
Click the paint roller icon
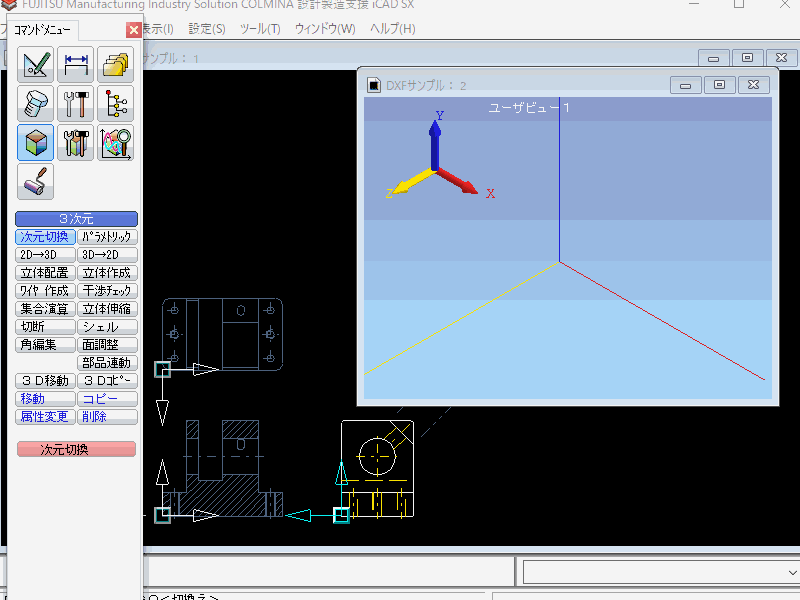click(35, 182)
